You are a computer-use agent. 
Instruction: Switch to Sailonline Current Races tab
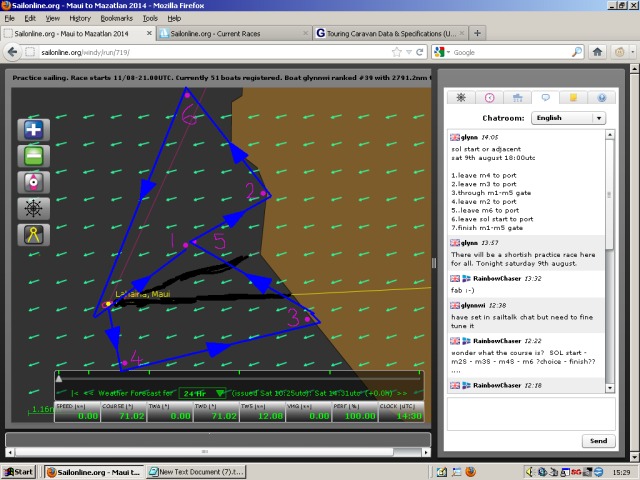coord(234,33)
